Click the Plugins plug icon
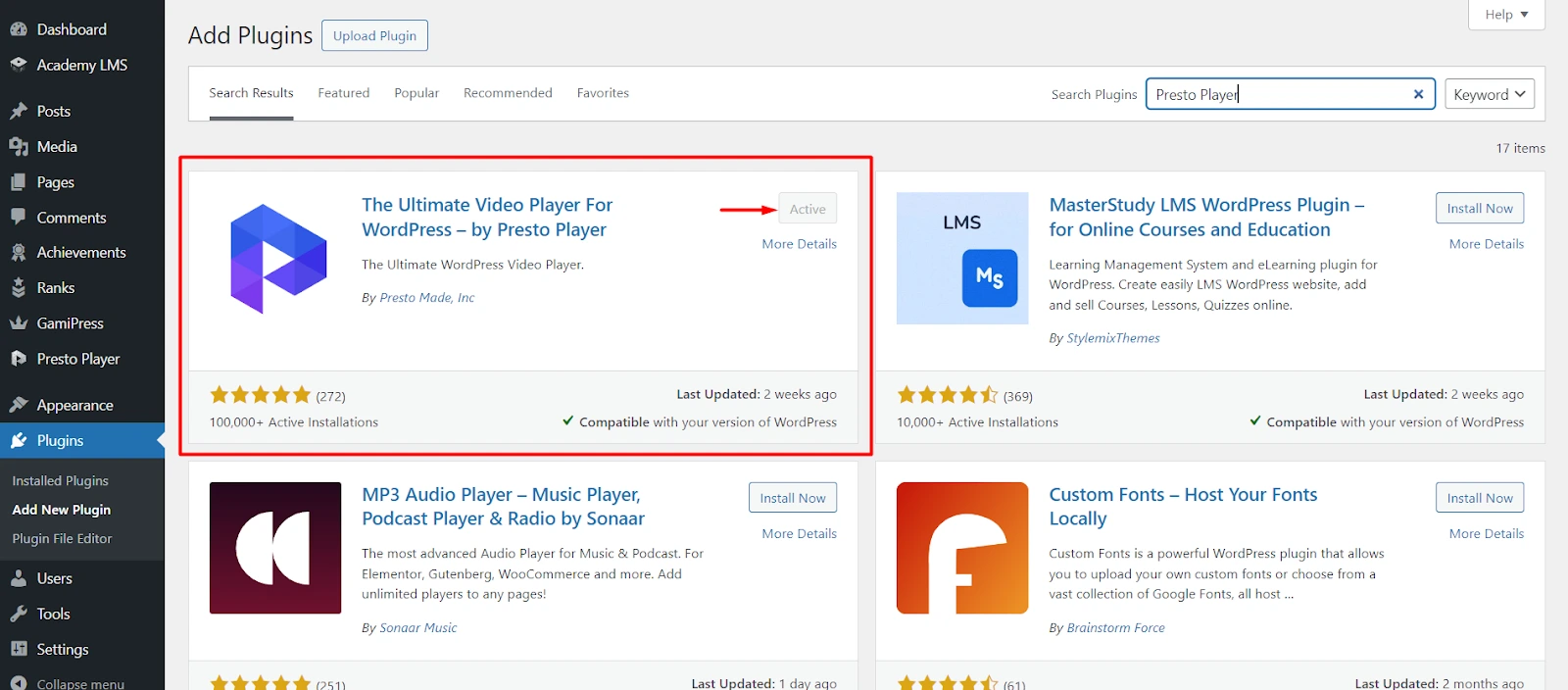Image resolution: width=1568 pixels, height=690 pixels. [x=19, y=440]
